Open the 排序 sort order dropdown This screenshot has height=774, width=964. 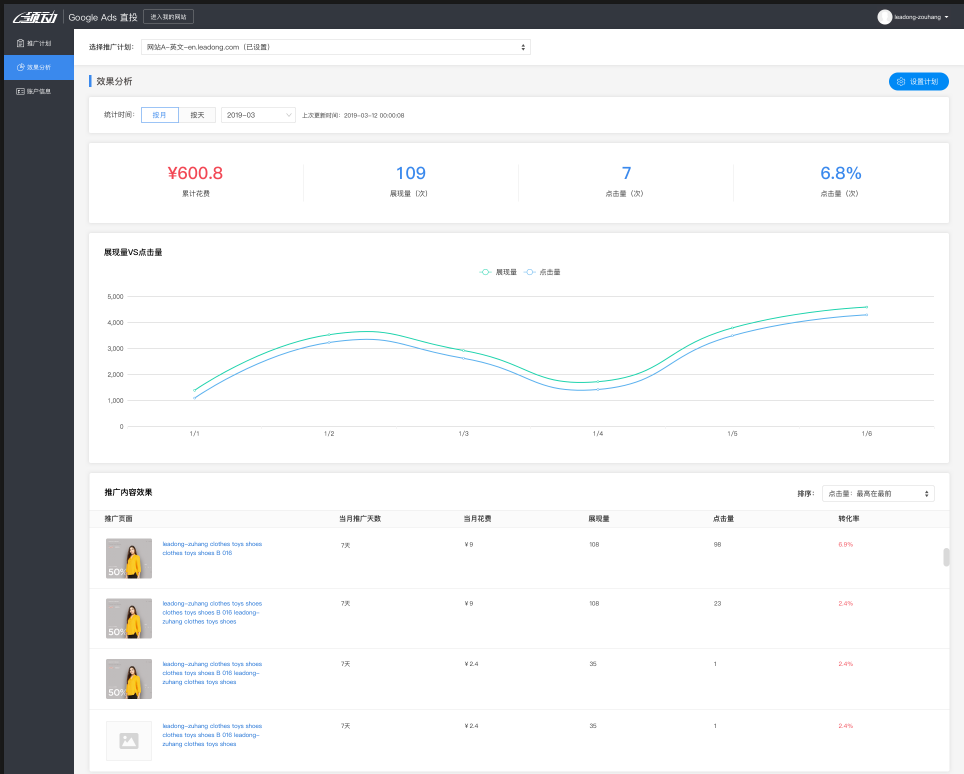coord(878,493)
